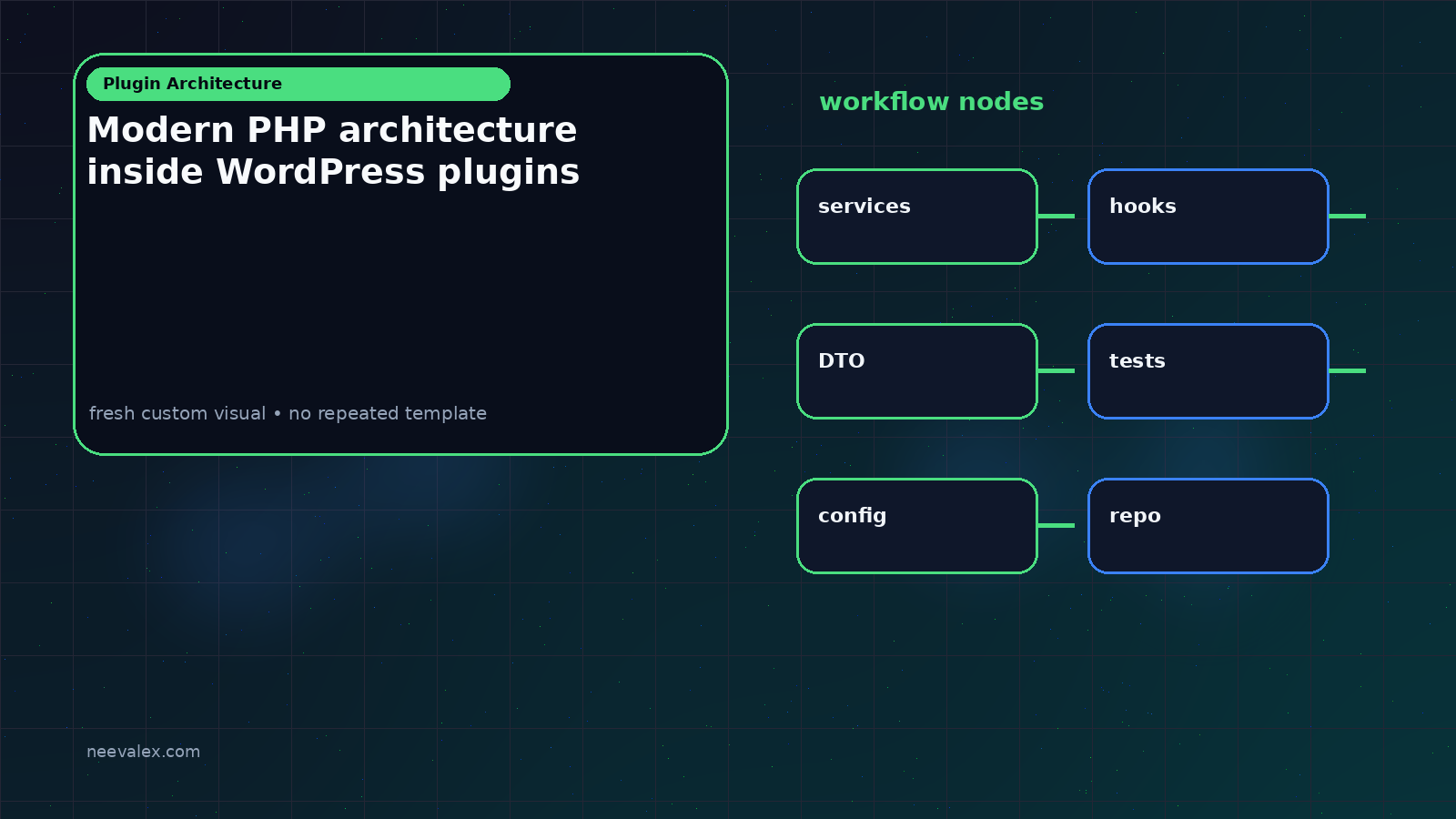Click the workflow nodes heading
This screenshot has height=819, width=1456.
[x=931, y=102]
